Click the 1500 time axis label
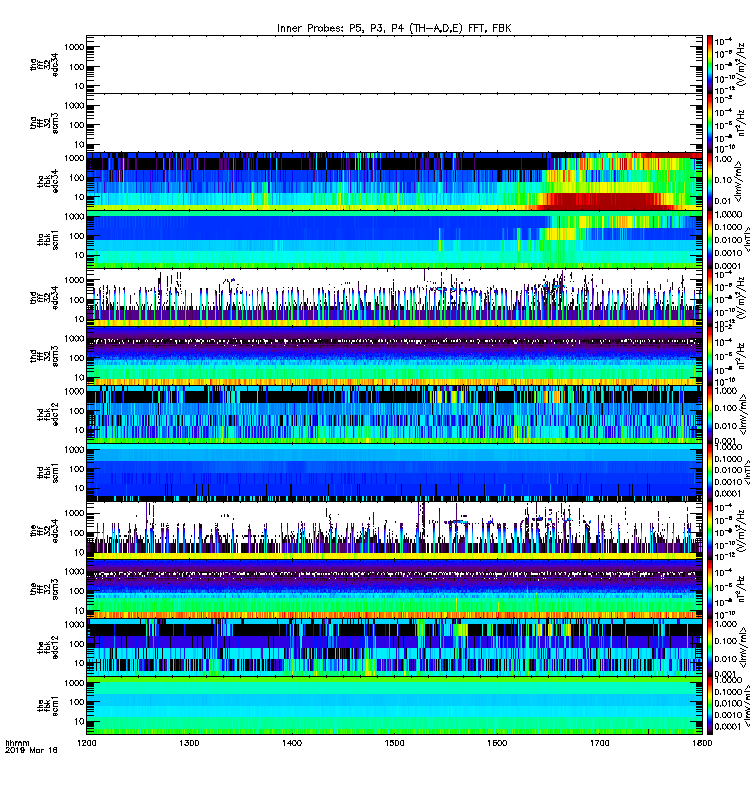The width and height of the screenshot is (750, 800). tap(394, 743)
